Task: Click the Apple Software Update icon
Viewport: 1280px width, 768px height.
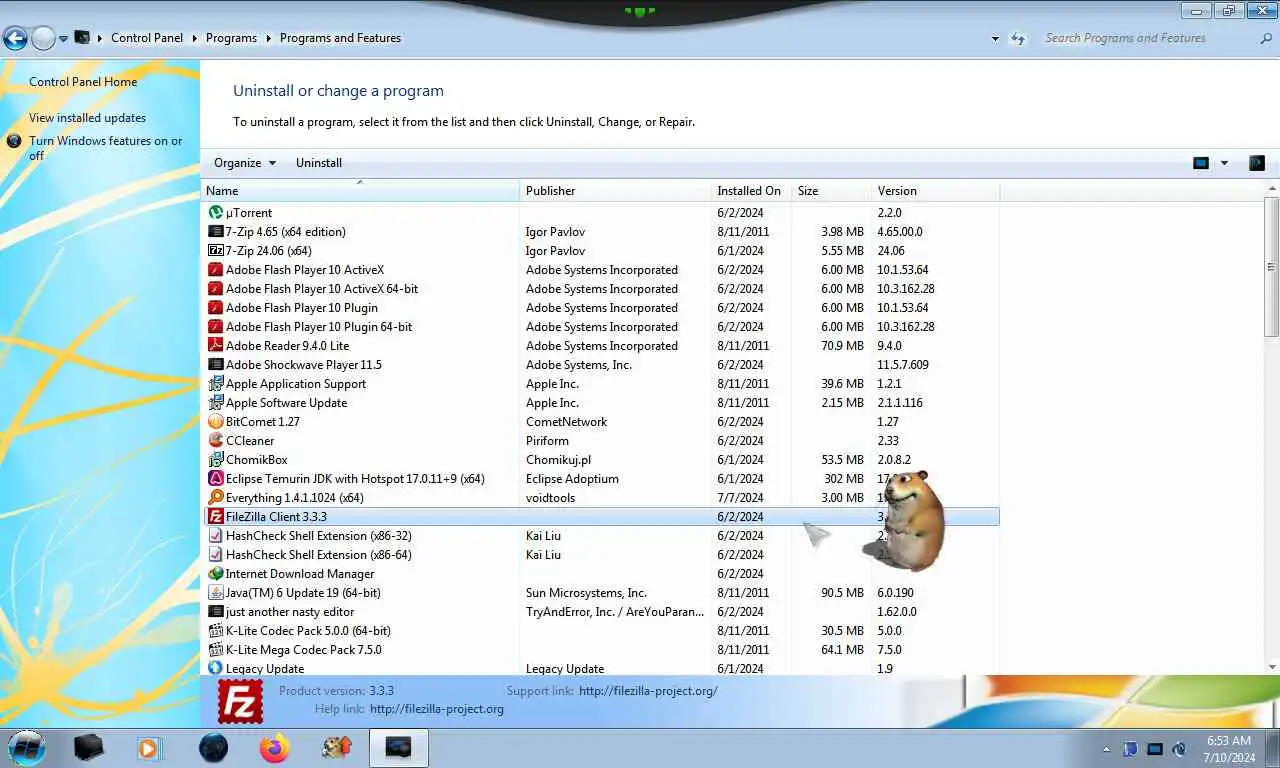Action: pos(215,402)
